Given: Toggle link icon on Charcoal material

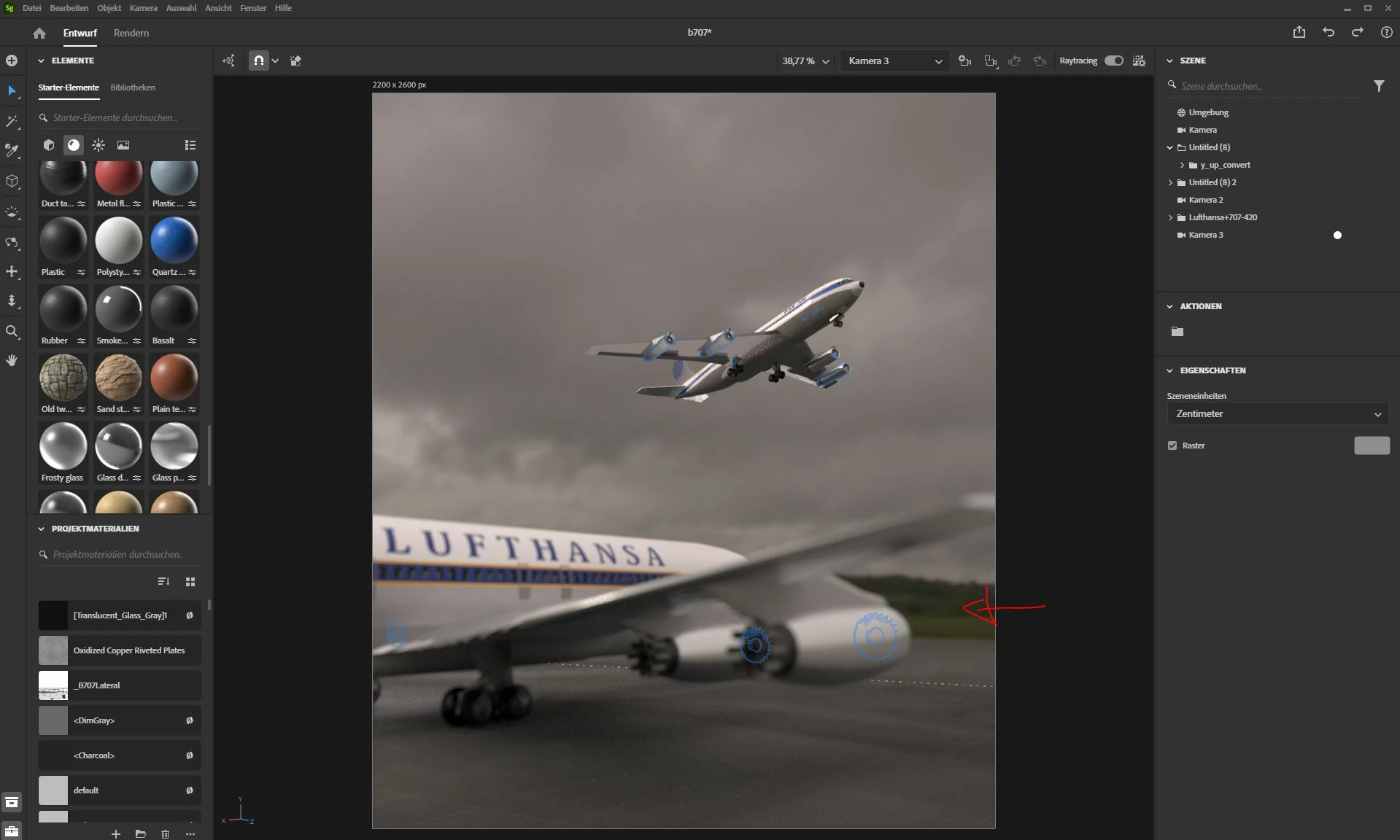Looking at the screenshot, I should coord(190,755).
